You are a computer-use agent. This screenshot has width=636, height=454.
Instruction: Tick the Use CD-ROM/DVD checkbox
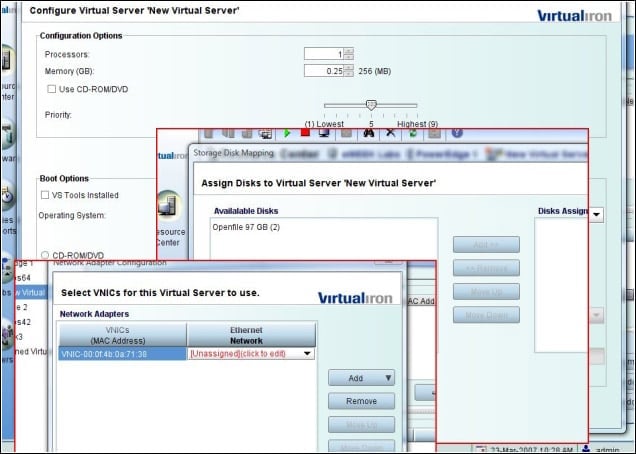tap(52, 89)
